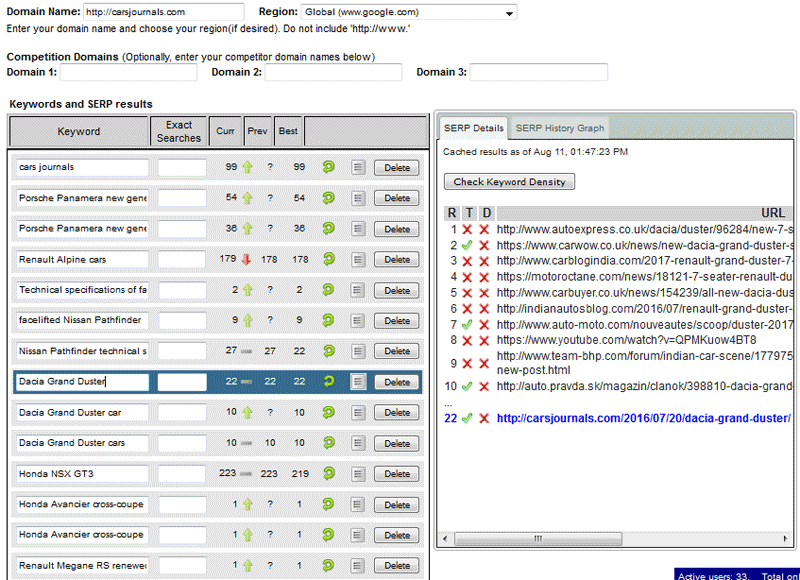
Task: Open details icon for 'Dacia Grand Duster car'
Action: [358, 412]
